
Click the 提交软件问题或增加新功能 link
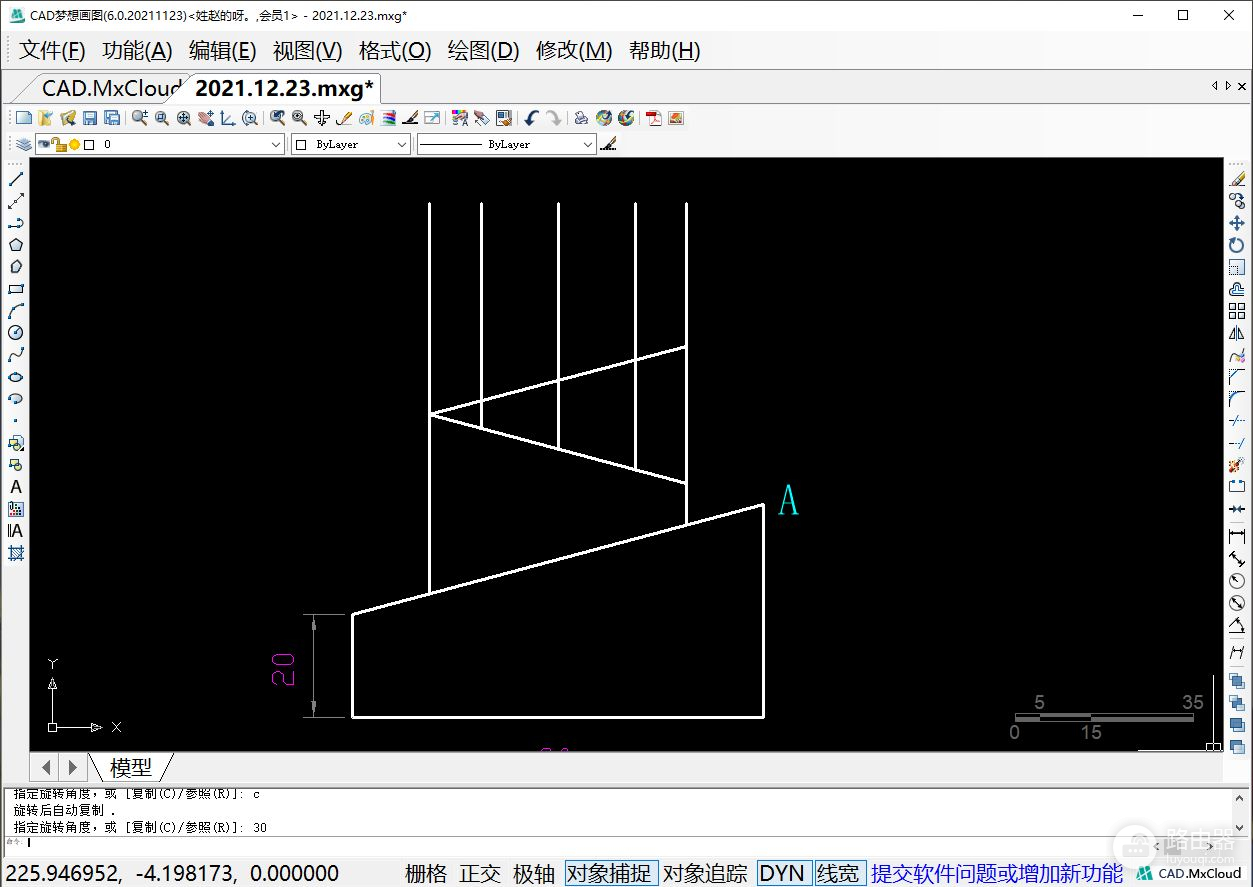[996, 873]
